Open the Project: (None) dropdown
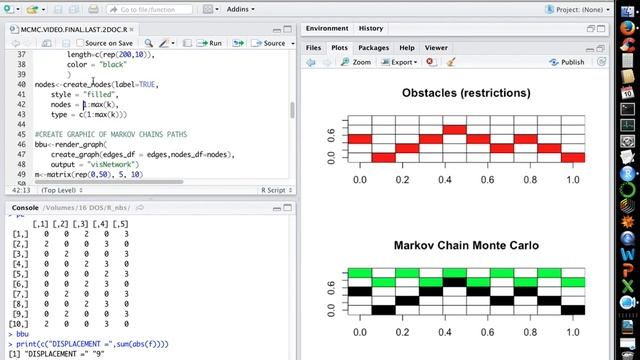The width and height of the screenshot is (640, 360). [x=578, y=9]
